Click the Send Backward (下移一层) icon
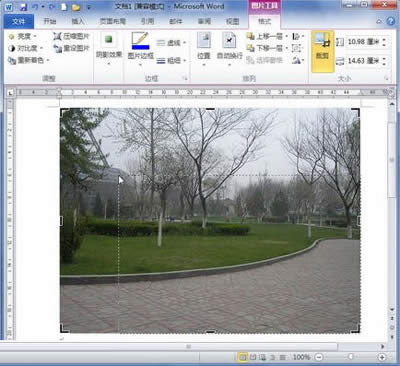This screenshot has height=366, width=400. click(250, 48)
